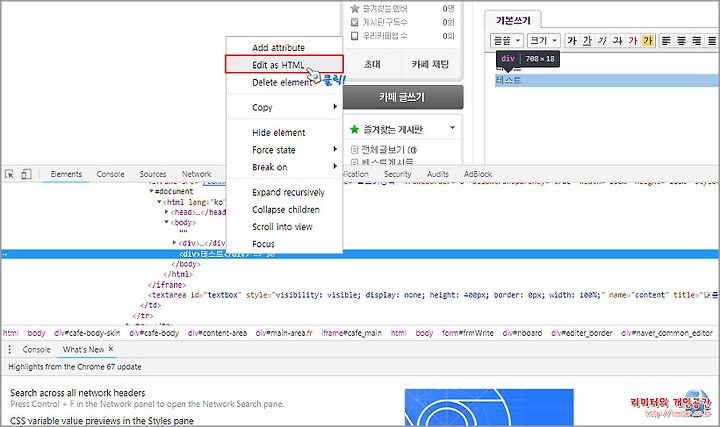The width and height of the screenshot is (720, 427).
Task: Select the inspect element picker icon
Action: click(x=9, y=174)
